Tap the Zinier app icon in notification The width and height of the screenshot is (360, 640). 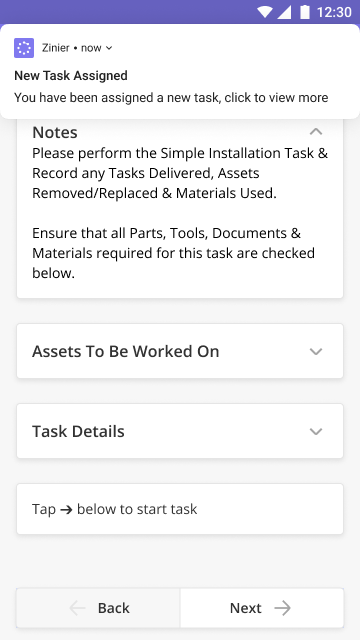pos(24,48)
